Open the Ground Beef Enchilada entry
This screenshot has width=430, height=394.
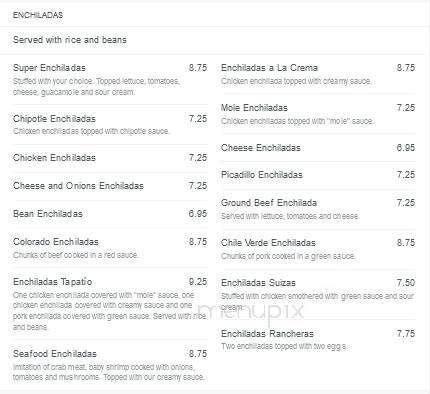(x=269, y=203)
